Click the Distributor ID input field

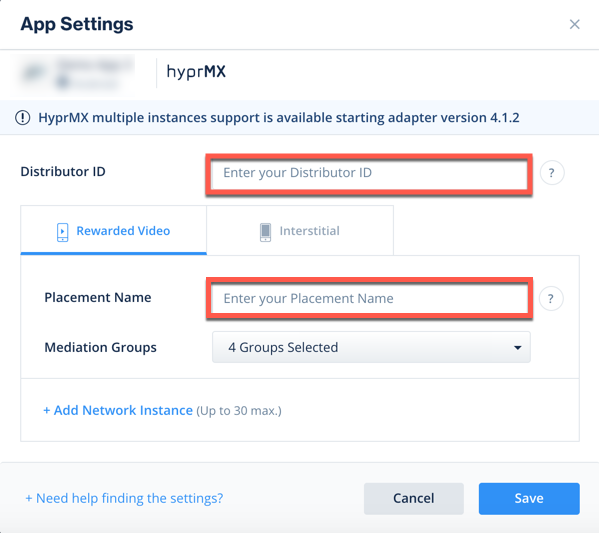point(369,173)
